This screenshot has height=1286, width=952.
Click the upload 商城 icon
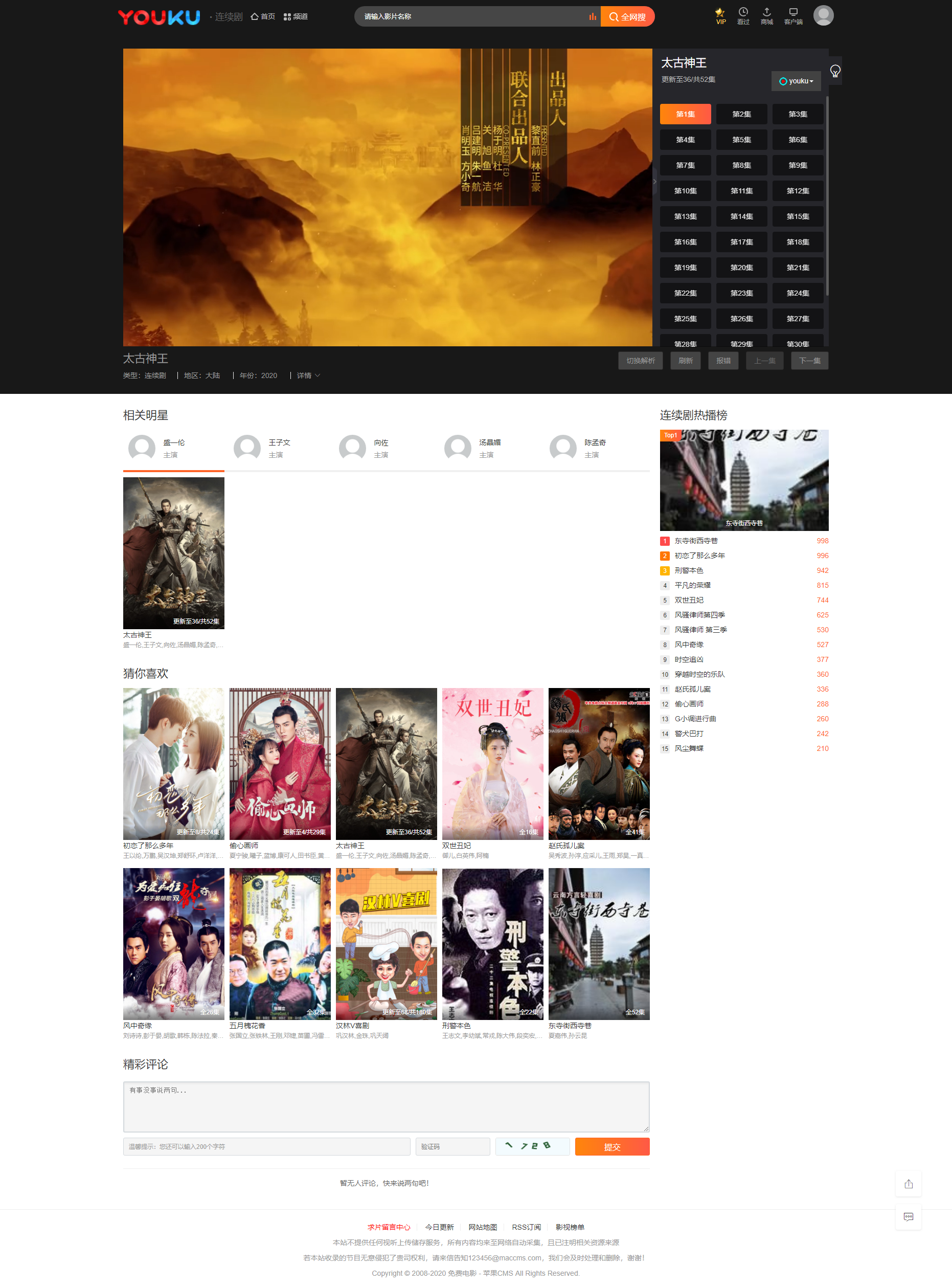tap(766, 16)
